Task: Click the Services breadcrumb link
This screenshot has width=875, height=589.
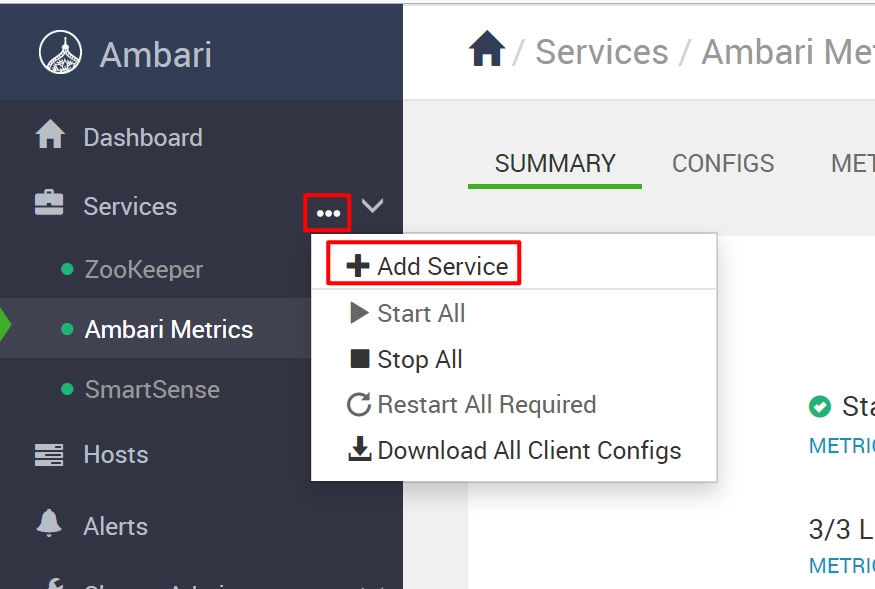Action: tap(602, 51)
